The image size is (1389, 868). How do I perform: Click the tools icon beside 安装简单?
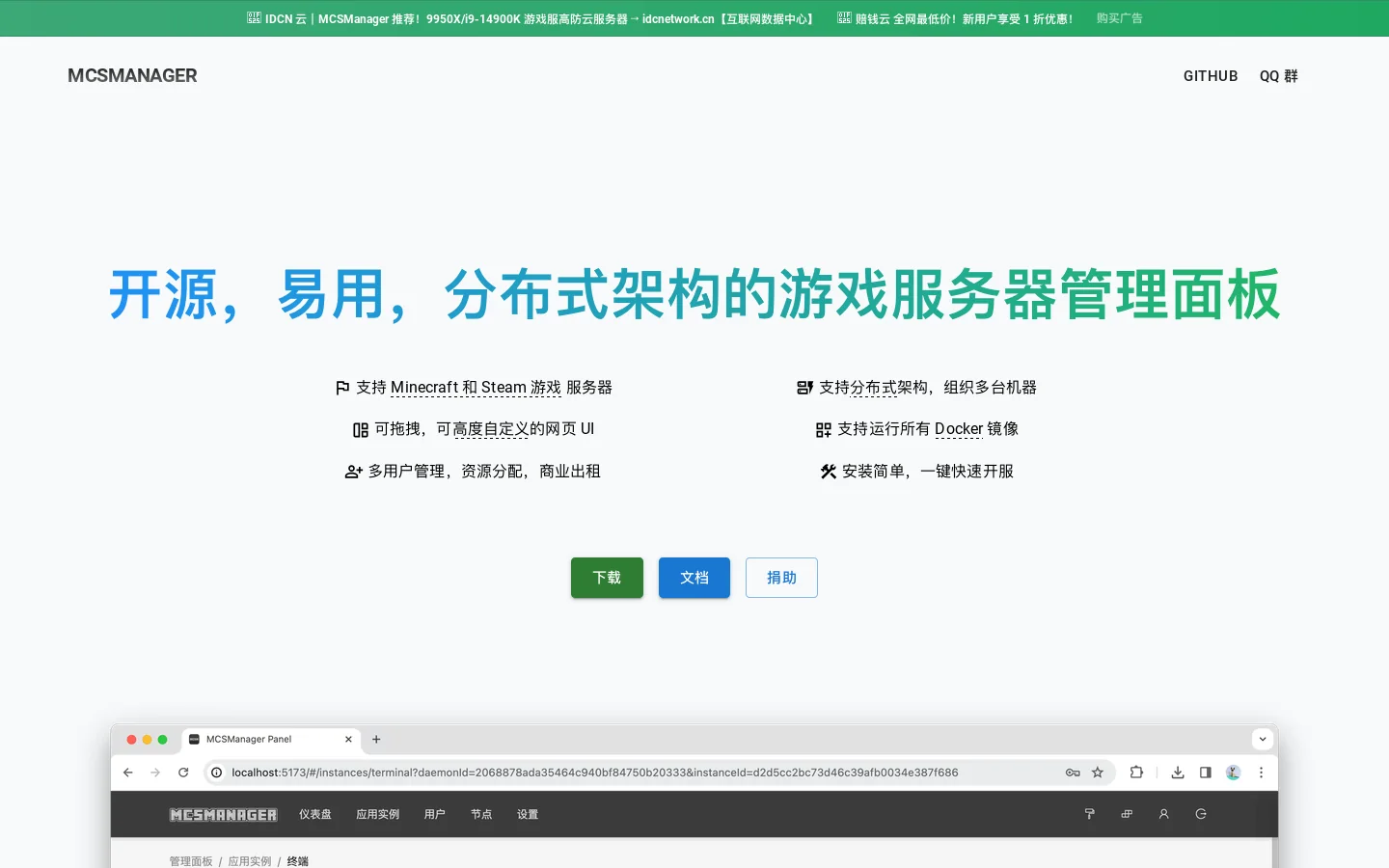click(x=829, y=472)
